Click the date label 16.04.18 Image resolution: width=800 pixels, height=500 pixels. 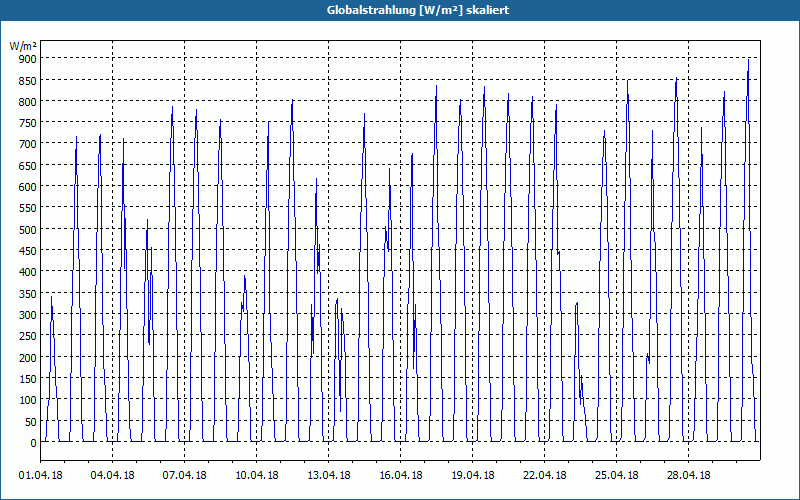401,476
